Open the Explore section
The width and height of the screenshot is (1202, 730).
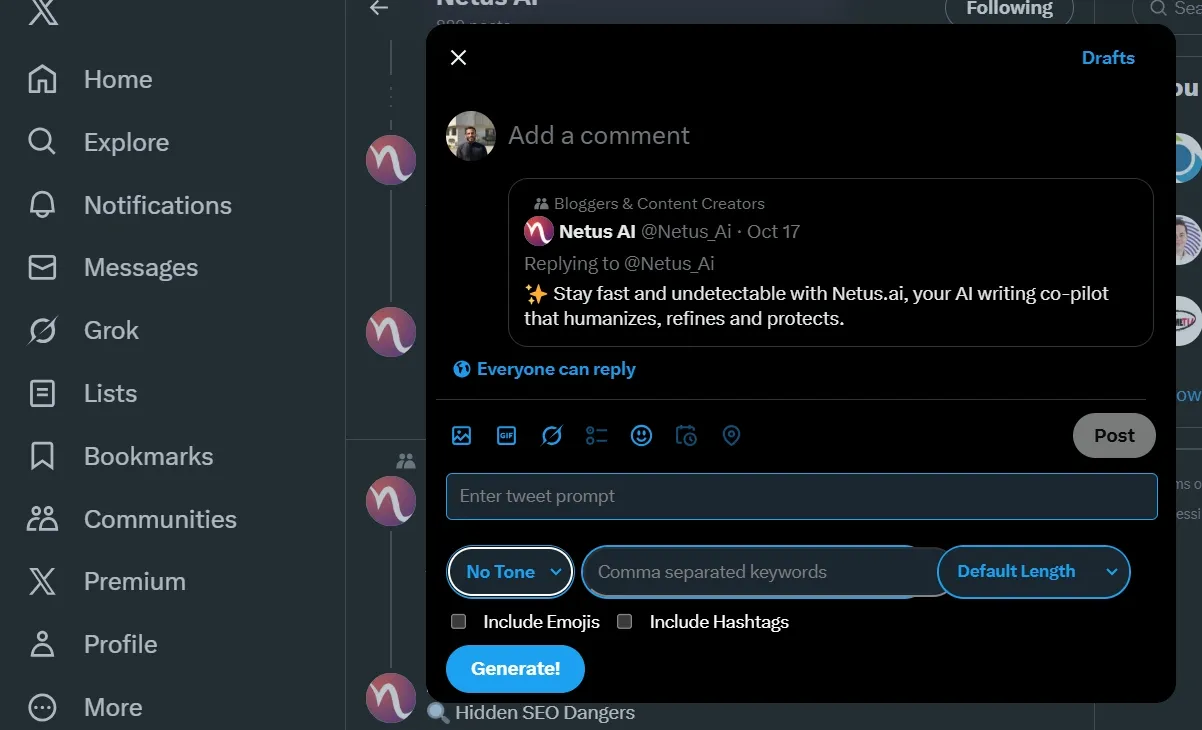pos(125,142)
